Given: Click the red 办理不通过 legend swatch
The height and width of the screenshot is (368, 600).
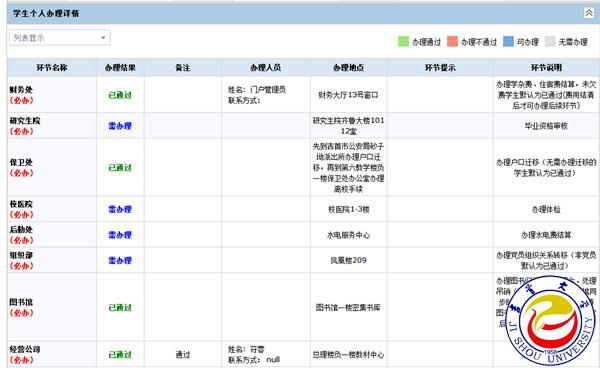Looking at the screenshot, I should tap(452, 41).
